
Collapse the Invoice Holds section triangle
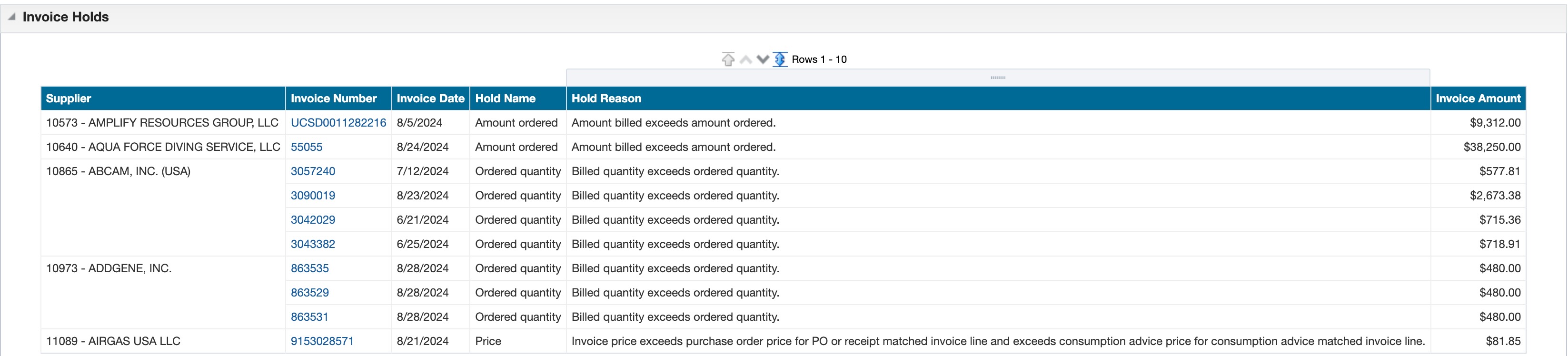pyautogui.click(x=11, y=17)
